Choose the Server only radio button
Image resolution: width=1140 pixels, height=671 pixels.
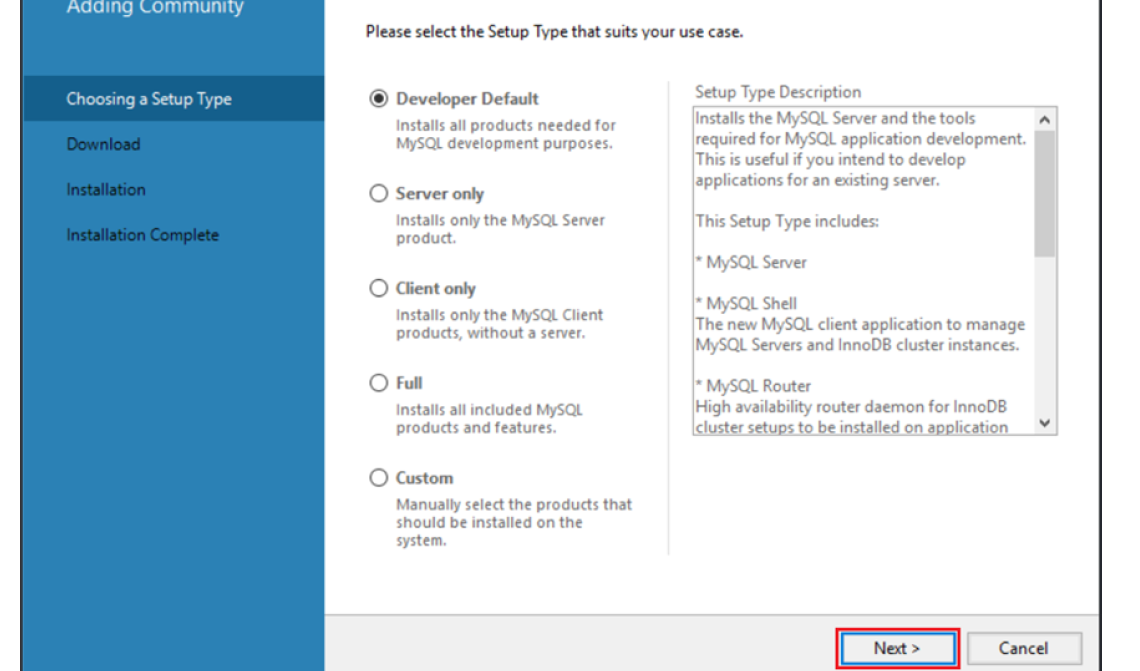[x=378, y=193]
